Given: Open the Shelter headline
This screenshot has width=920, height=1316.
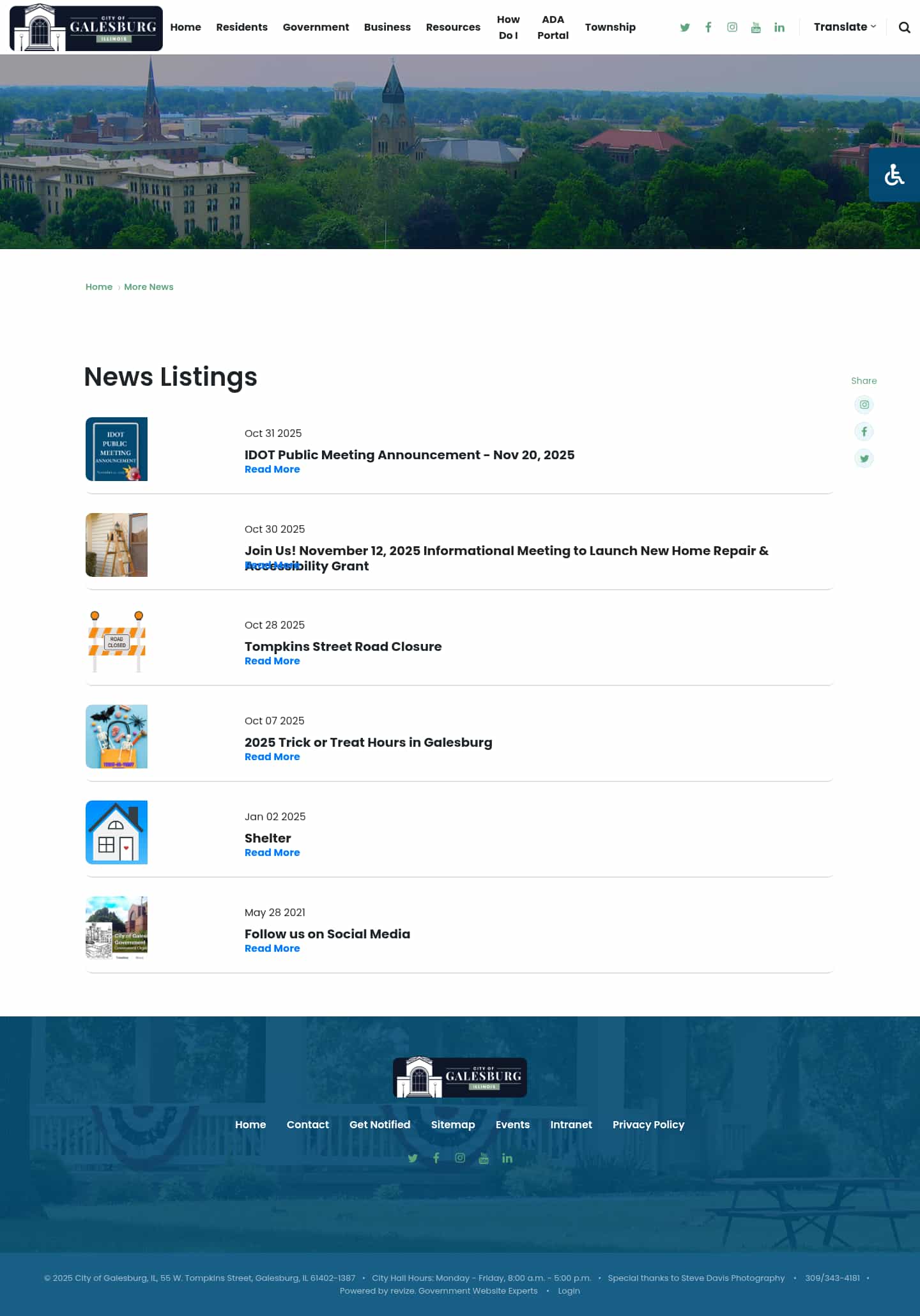Looking at the screenshot, I should click(x=268, y=838).
